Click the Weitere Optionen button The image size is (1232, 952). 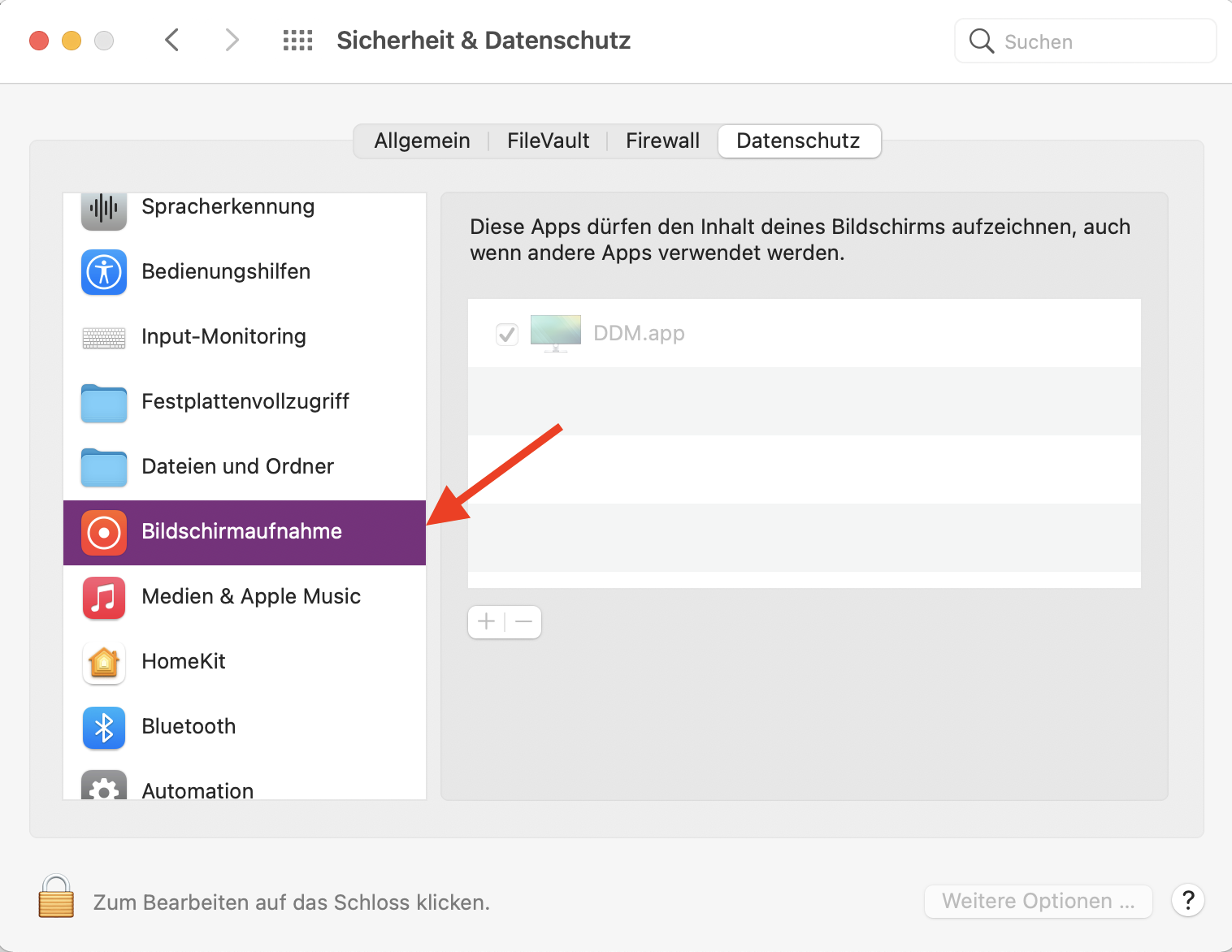point(1038,901)
